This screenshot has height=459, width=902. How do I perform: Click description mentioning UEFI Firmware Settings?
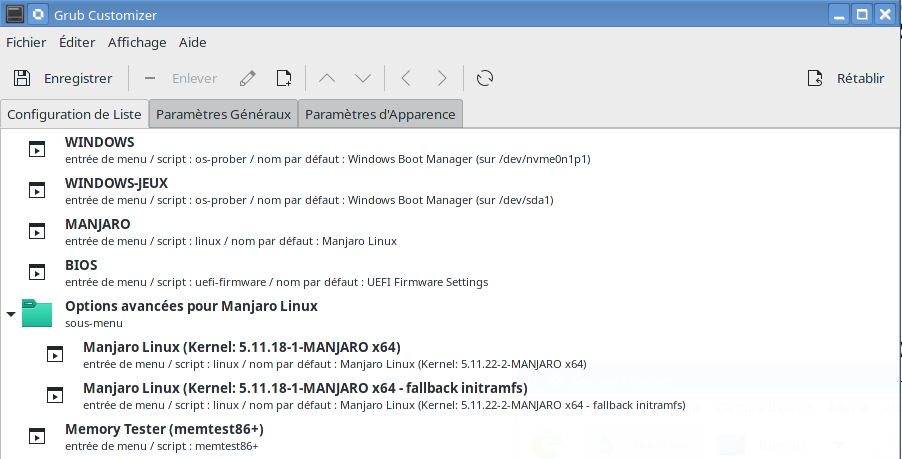[277, 282]
